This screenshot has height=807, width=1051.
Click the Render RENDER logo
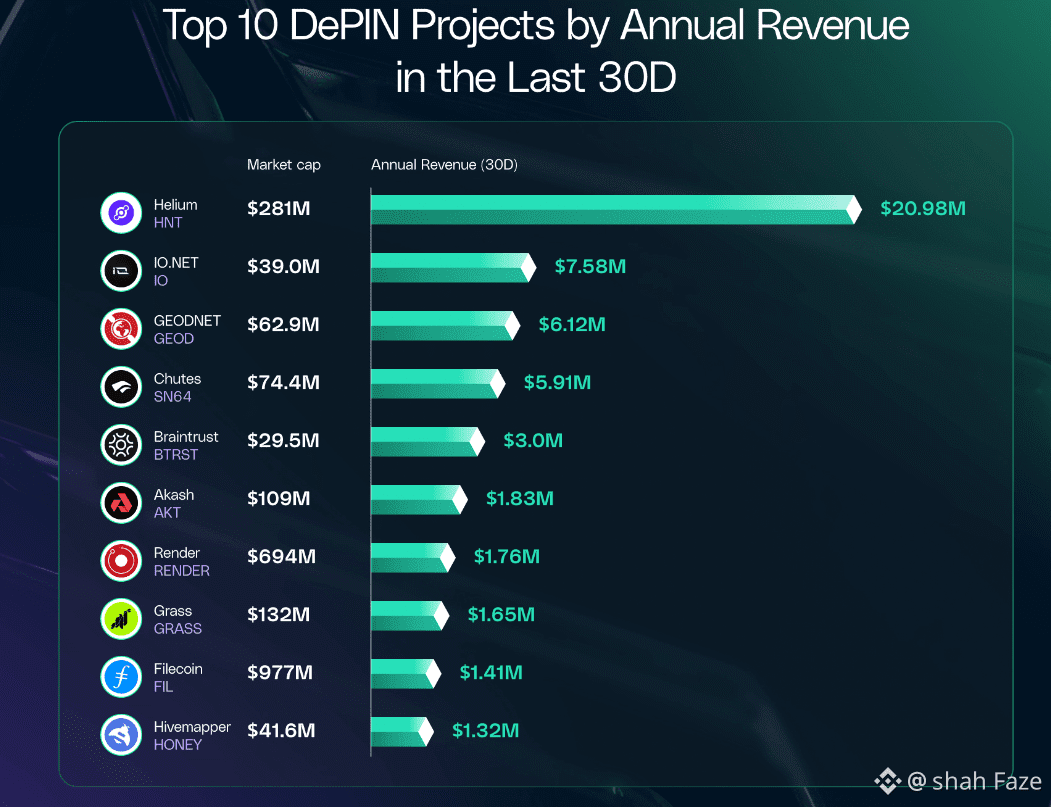point(120,561)
